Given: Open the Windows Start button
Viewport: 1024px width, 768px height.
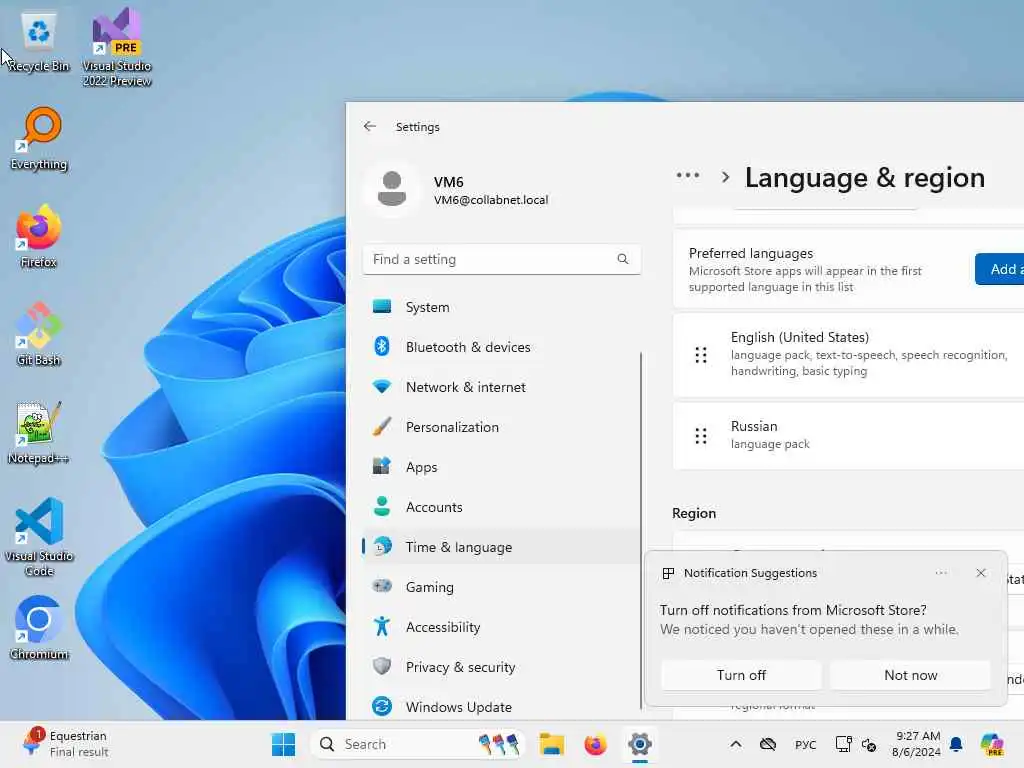Looking at the screenshot, I should click(x=283, y=744).
